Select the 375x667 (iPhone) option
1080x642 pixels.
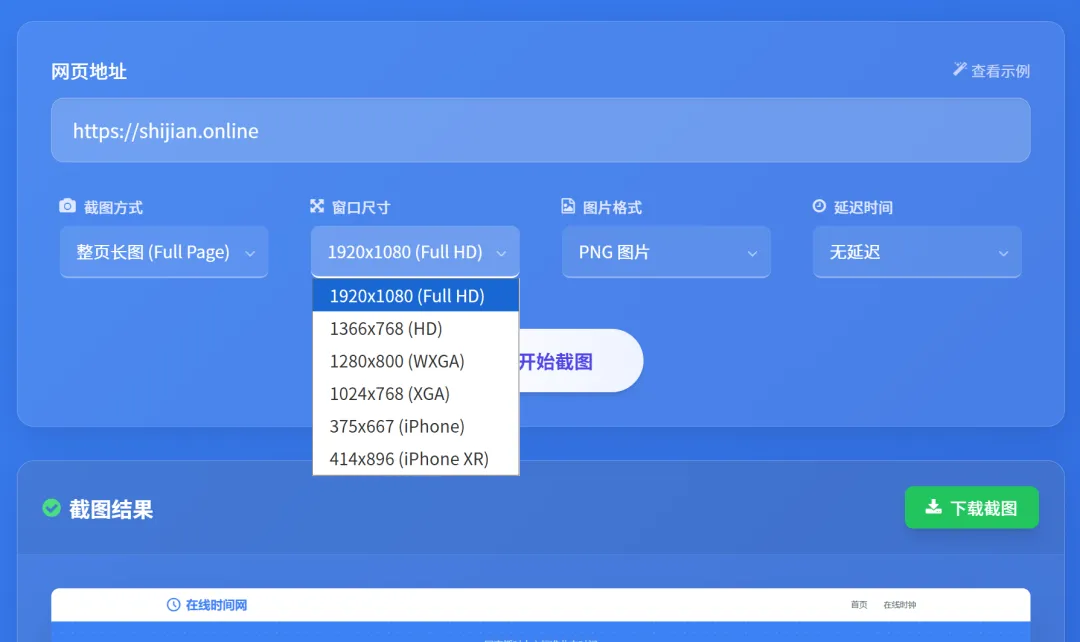(x=415, y=426)
